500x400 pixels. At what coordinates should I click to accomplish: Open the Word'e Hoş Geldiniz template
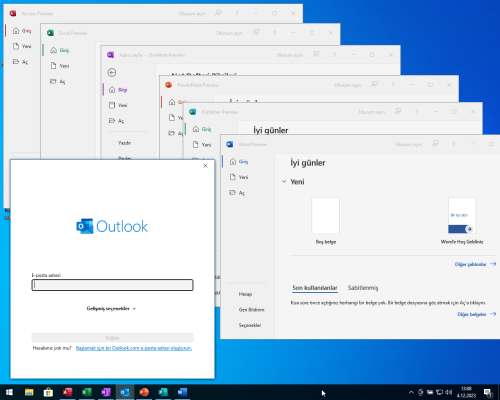coord(462,221)
